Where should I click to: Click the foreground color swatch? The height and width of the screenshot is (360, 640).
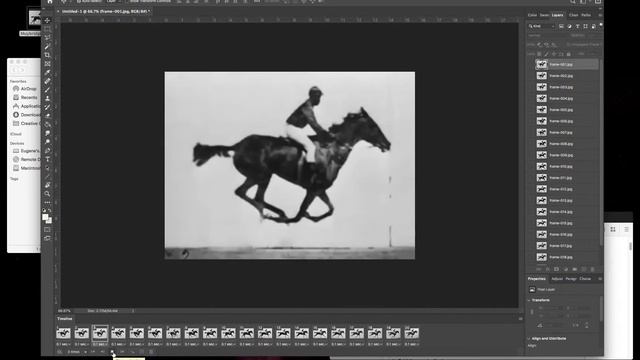(45, 217)
